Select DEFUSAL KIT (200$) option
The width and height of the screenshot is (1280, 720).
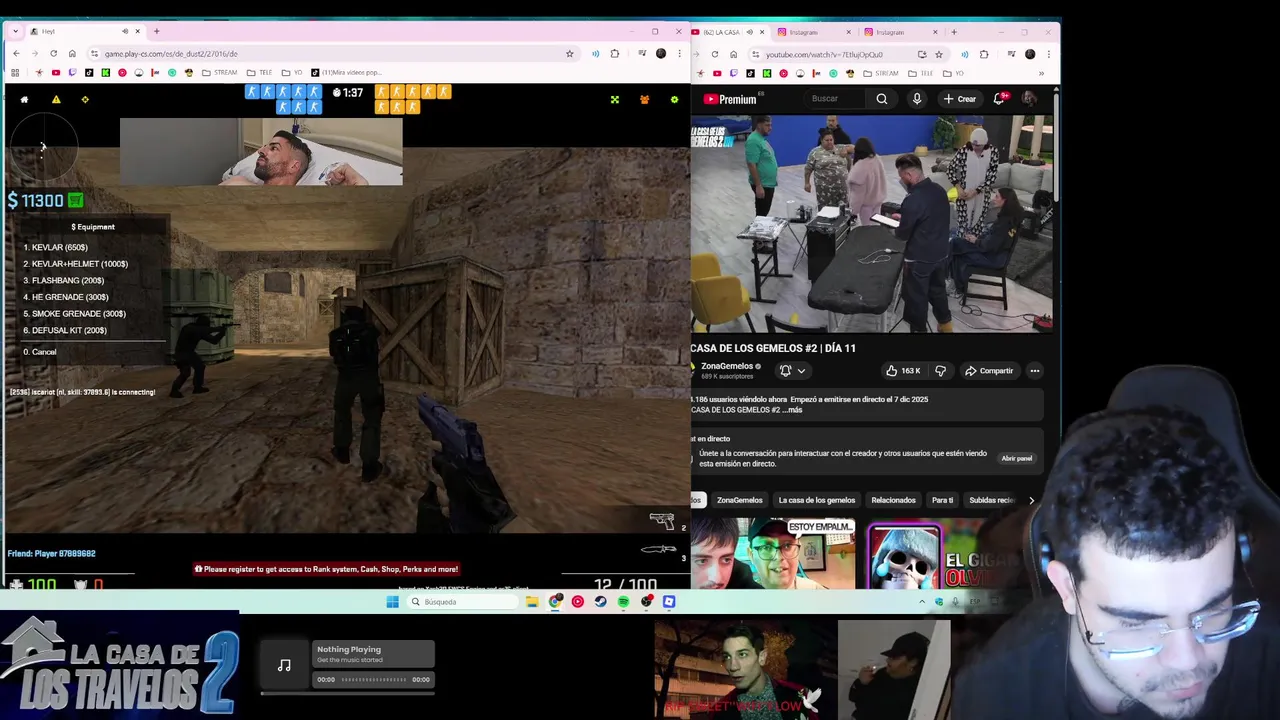coord(65,330)
